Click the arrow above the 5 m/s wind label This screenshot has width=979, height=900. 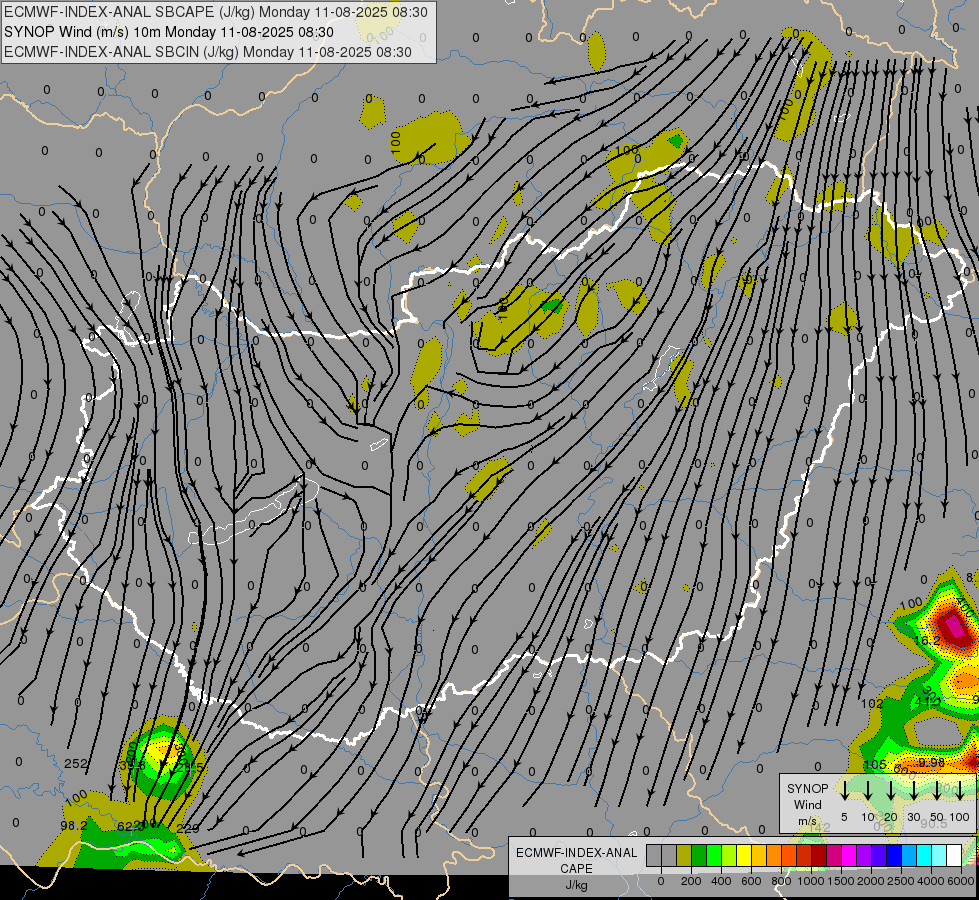point(844,790)
